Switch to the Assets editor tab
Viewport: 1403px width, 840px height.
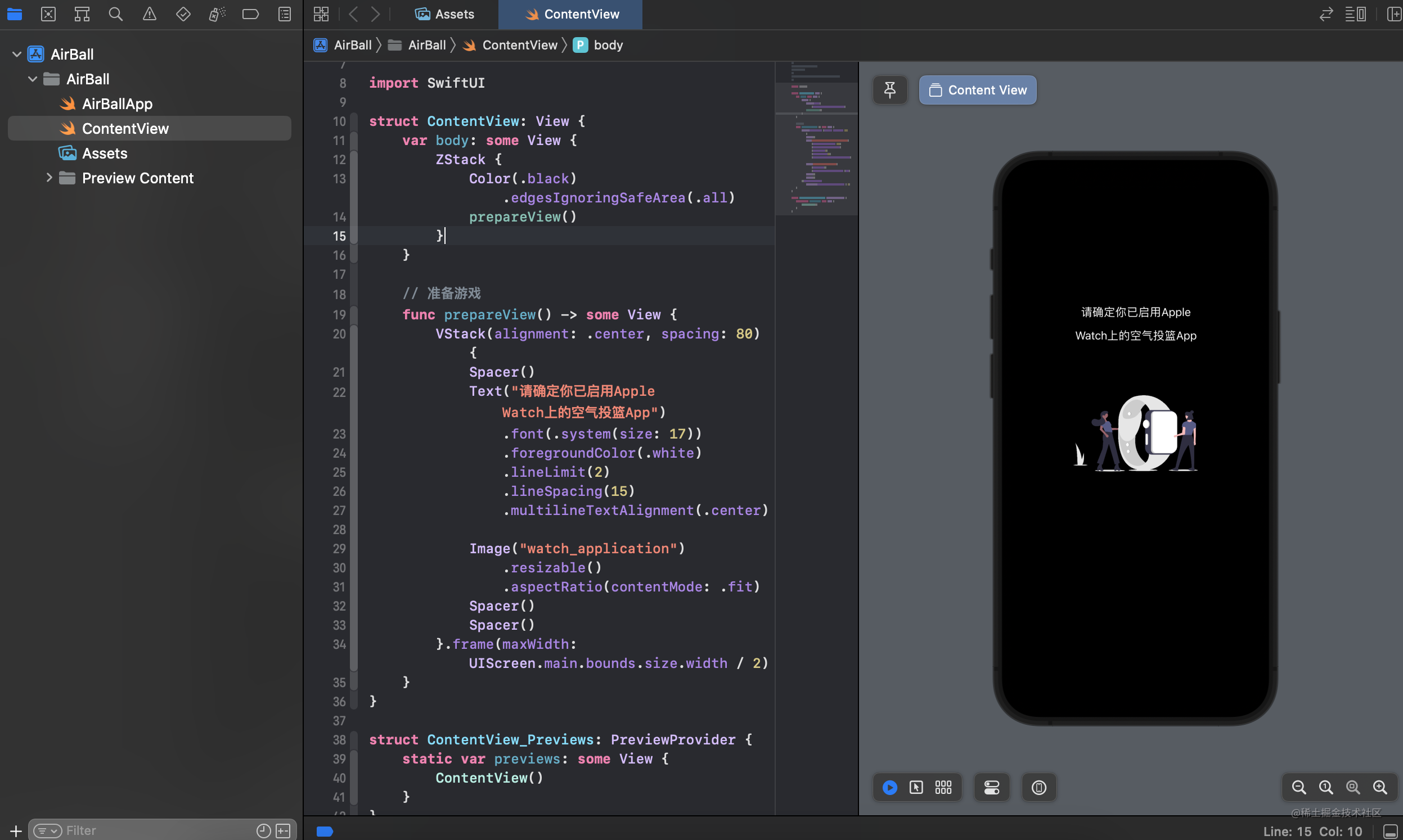[445, 14]
